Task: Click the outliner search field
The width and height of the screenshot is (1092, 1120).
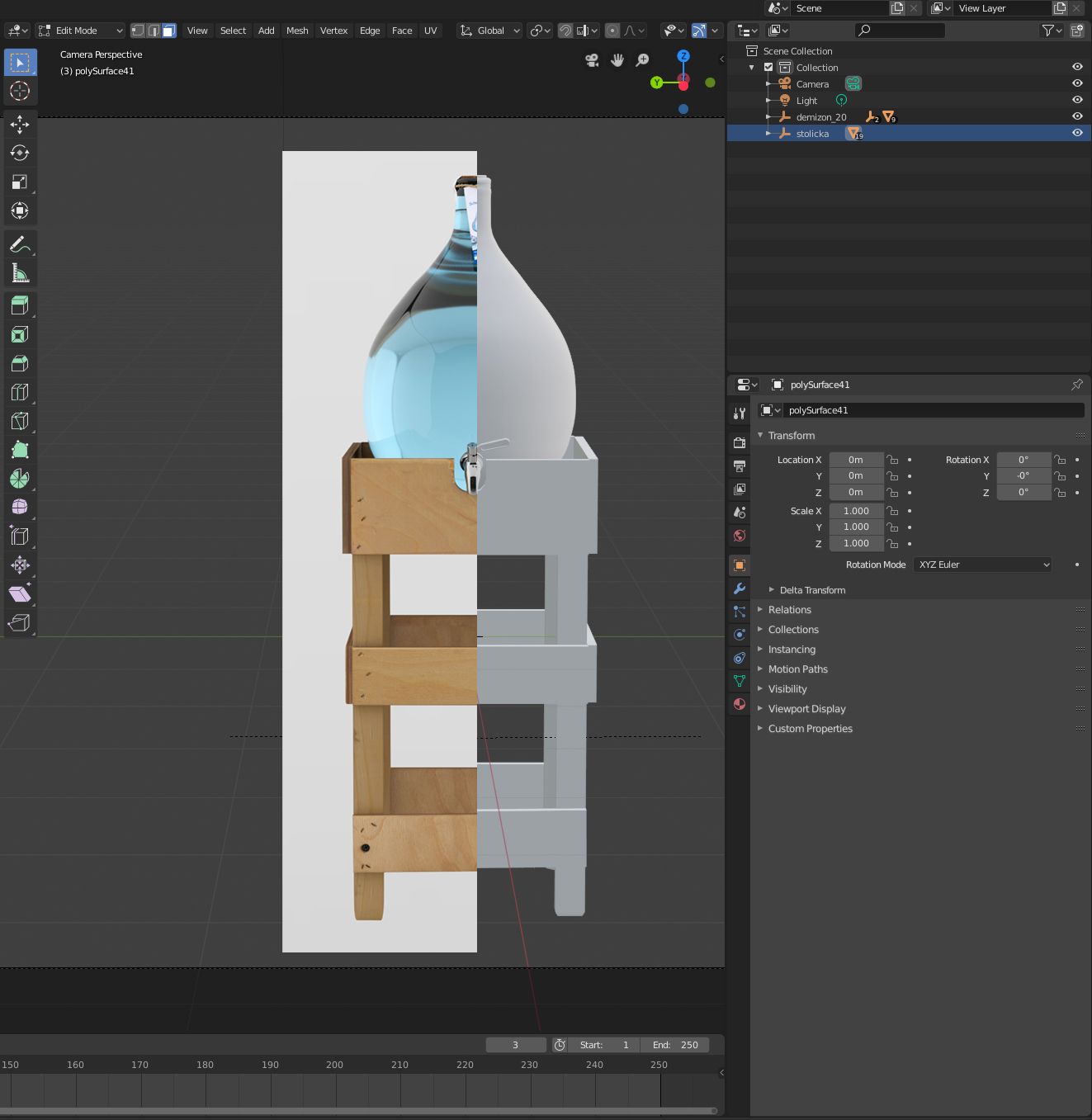Action: 900,30
